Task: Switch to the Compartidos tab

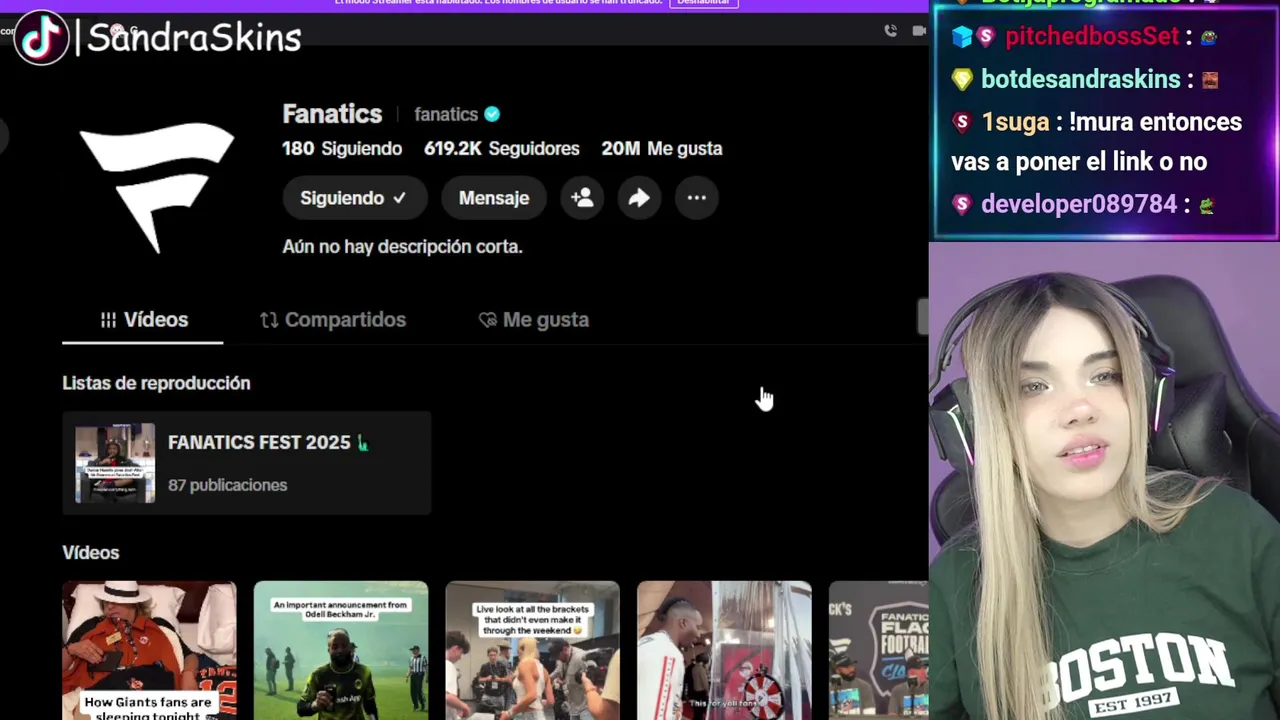Action: pos(333,320)
